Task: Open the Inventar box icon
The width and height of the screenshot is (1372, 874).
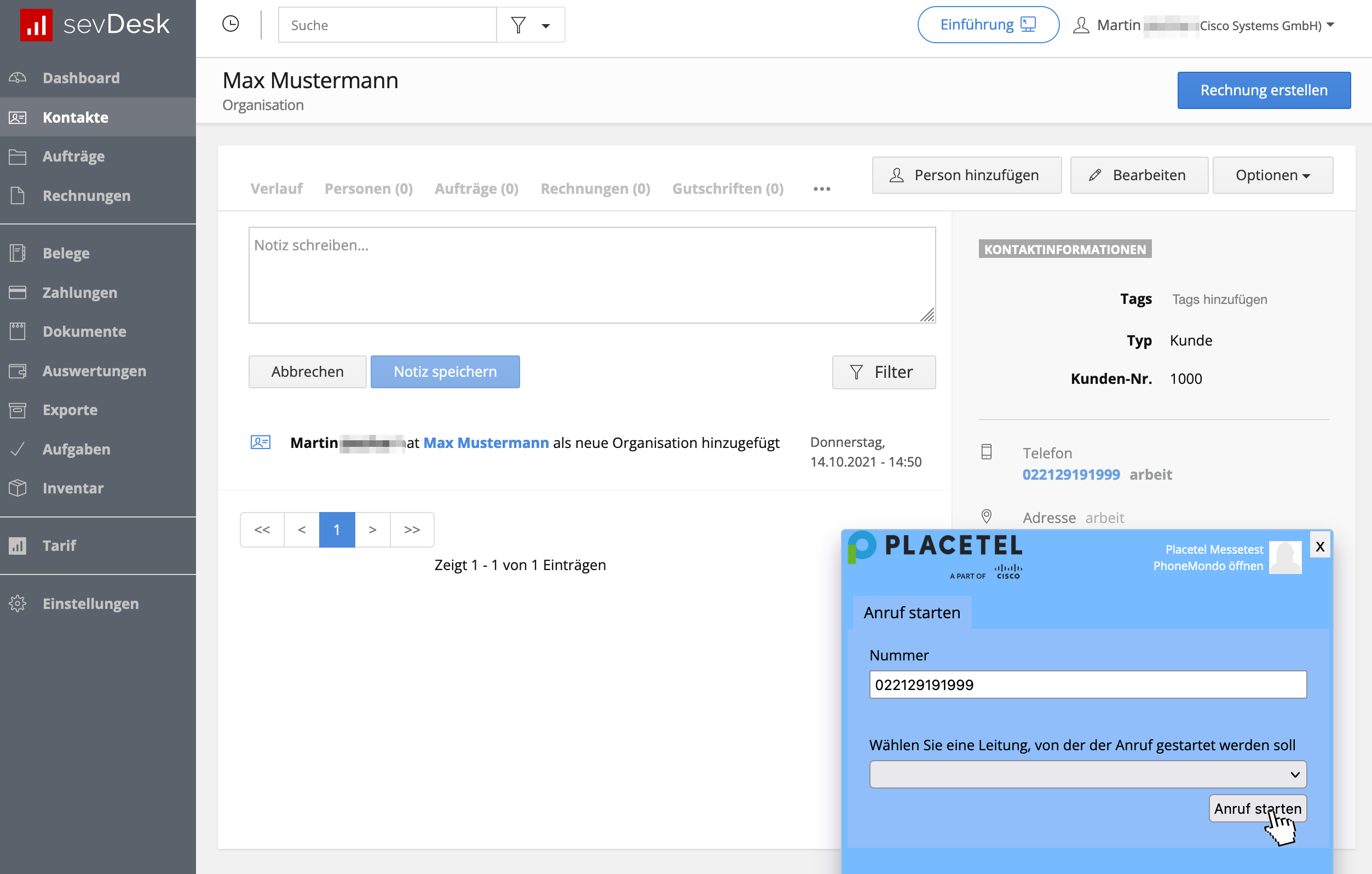Action: point(18,488)
